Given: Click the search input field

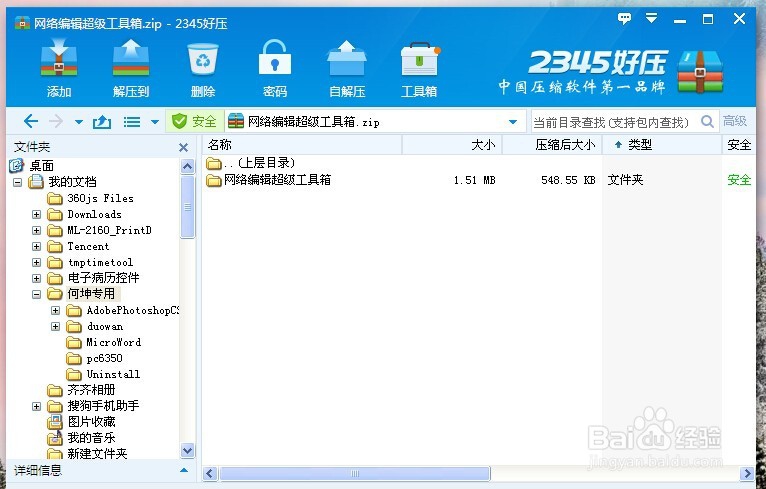Looking at the screenshot, I should coord(613,122).
